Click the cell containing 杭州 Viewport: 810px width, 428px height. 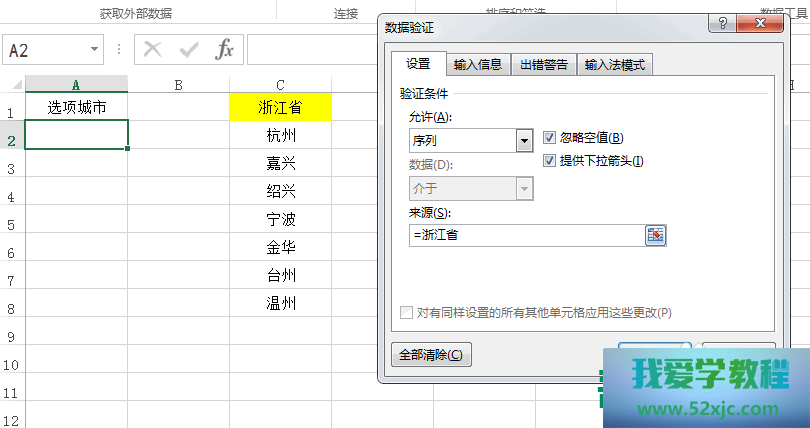click(x=279, y=135)
